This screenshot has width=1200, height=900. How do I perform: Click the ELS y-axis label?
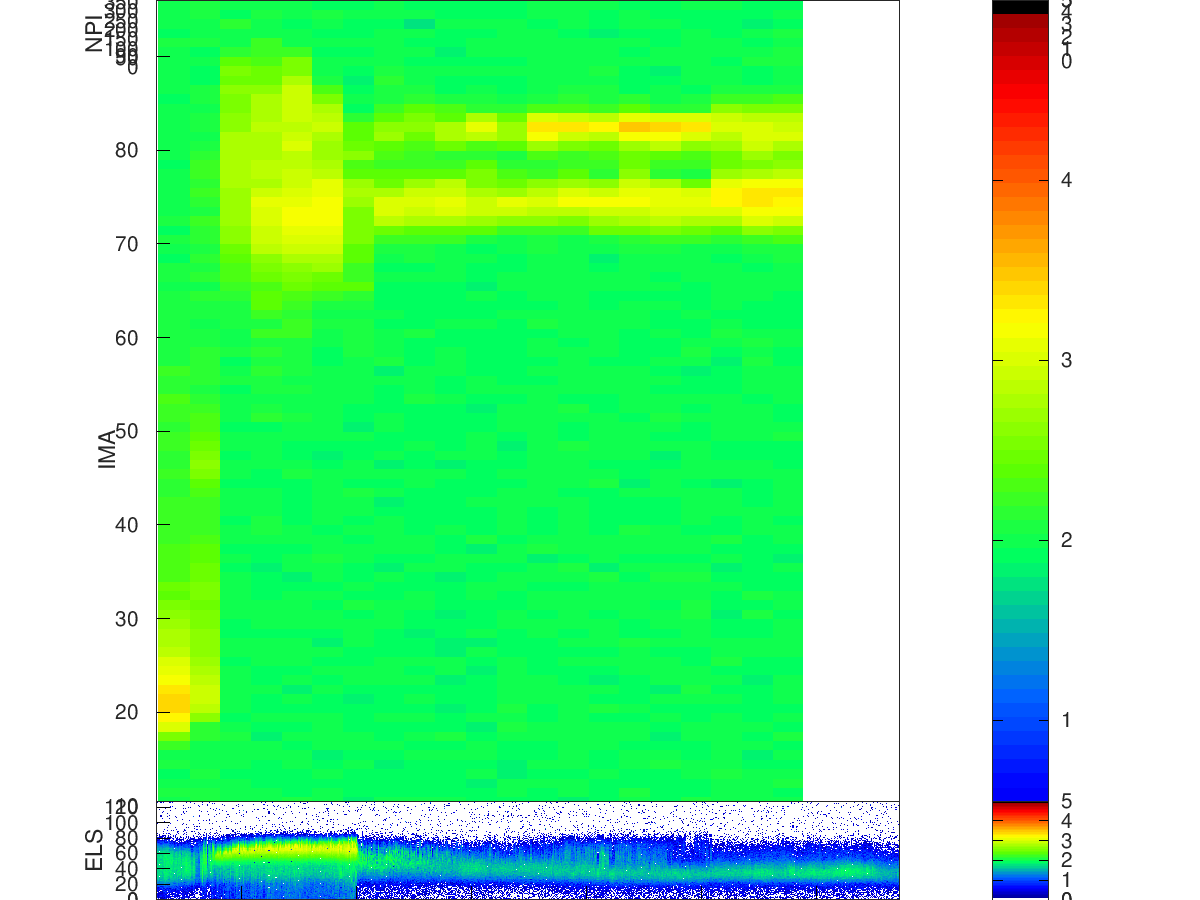(x=94, y=850)
